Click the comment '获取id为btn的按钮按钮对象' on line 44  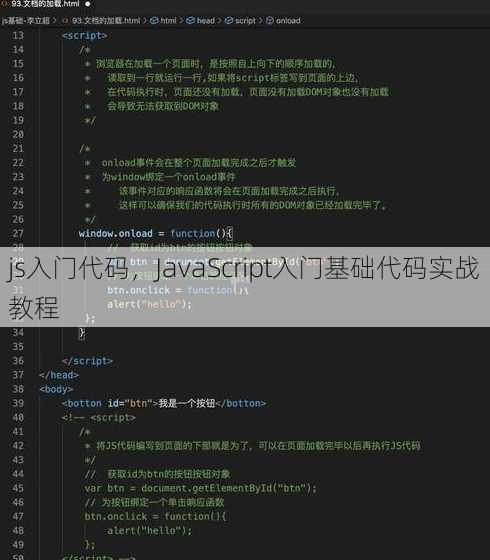coord(169,474)
